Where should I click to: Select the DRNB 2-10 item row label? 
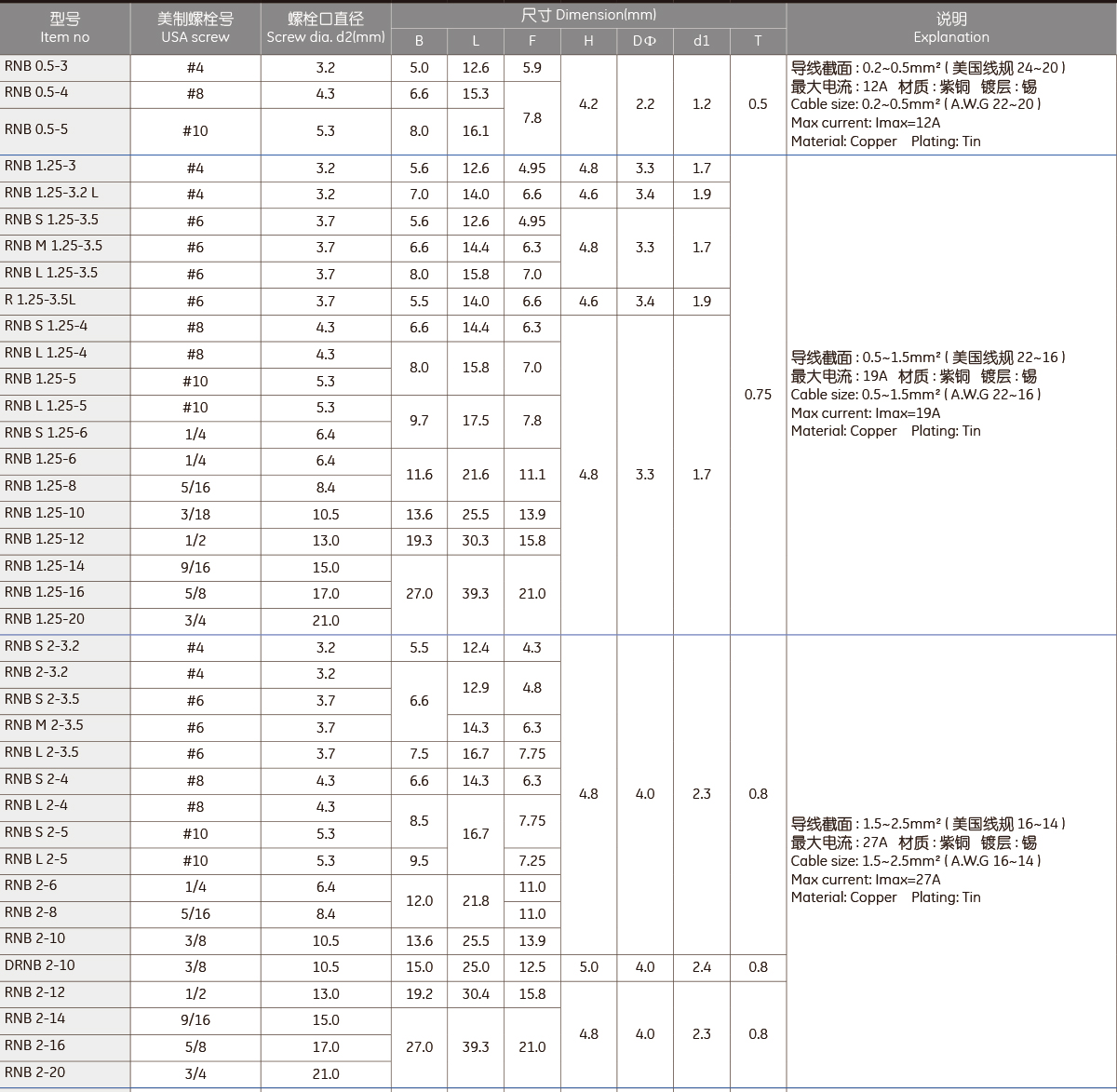[x=40, y=965]
